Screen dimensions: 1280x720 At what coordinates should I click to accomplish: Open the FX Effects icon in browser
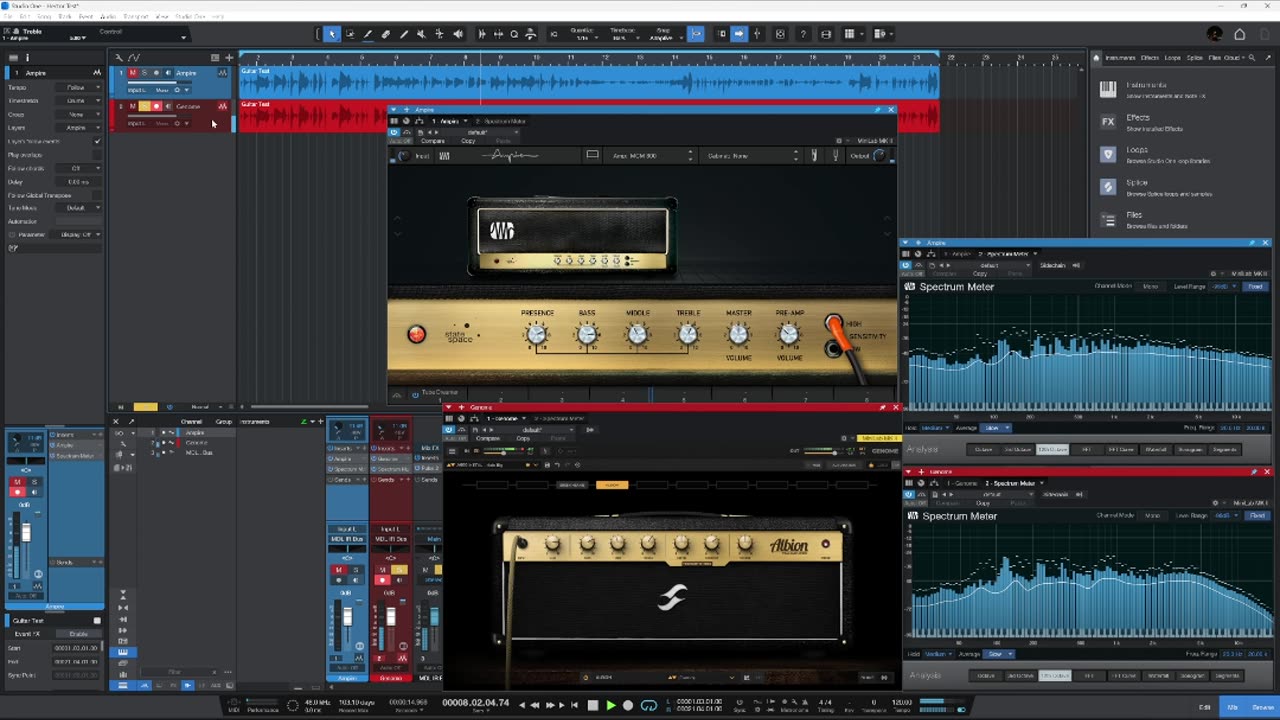coord(1108,122)
